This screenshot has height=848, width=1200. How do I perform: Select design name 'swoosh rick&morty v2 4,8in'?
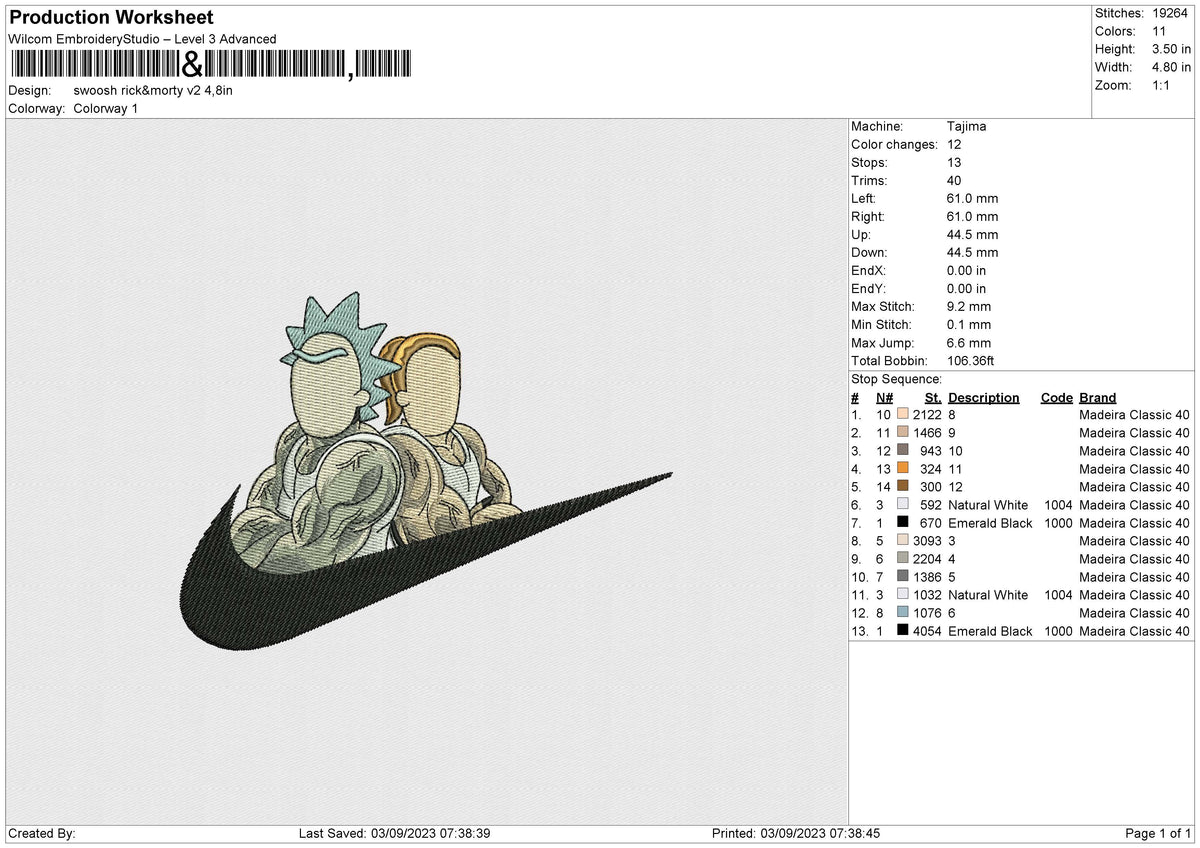[x=153, y=90]
